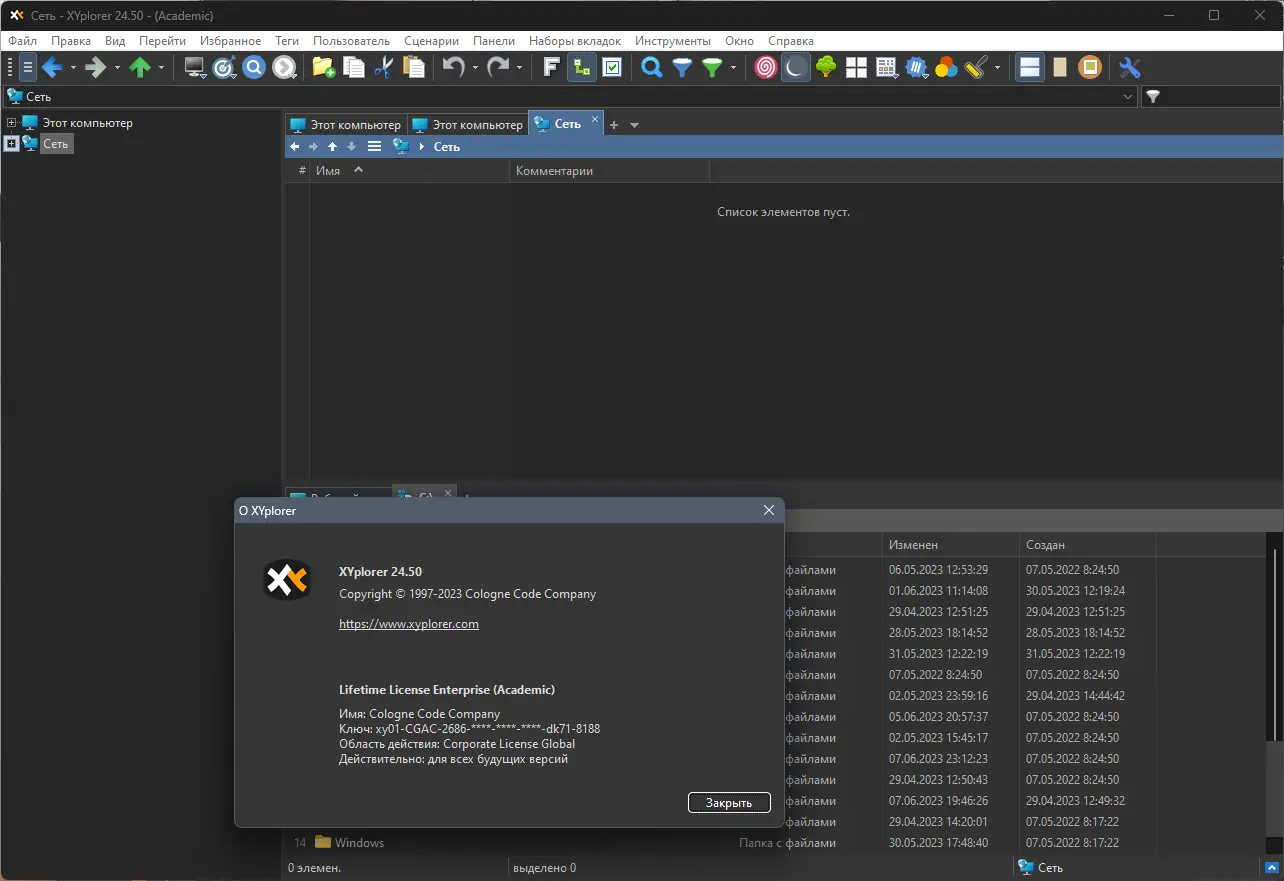The image size is (1284, 881).
Task: Select the Mini Tree toolbar icon
Action: (x=581, y=67)
